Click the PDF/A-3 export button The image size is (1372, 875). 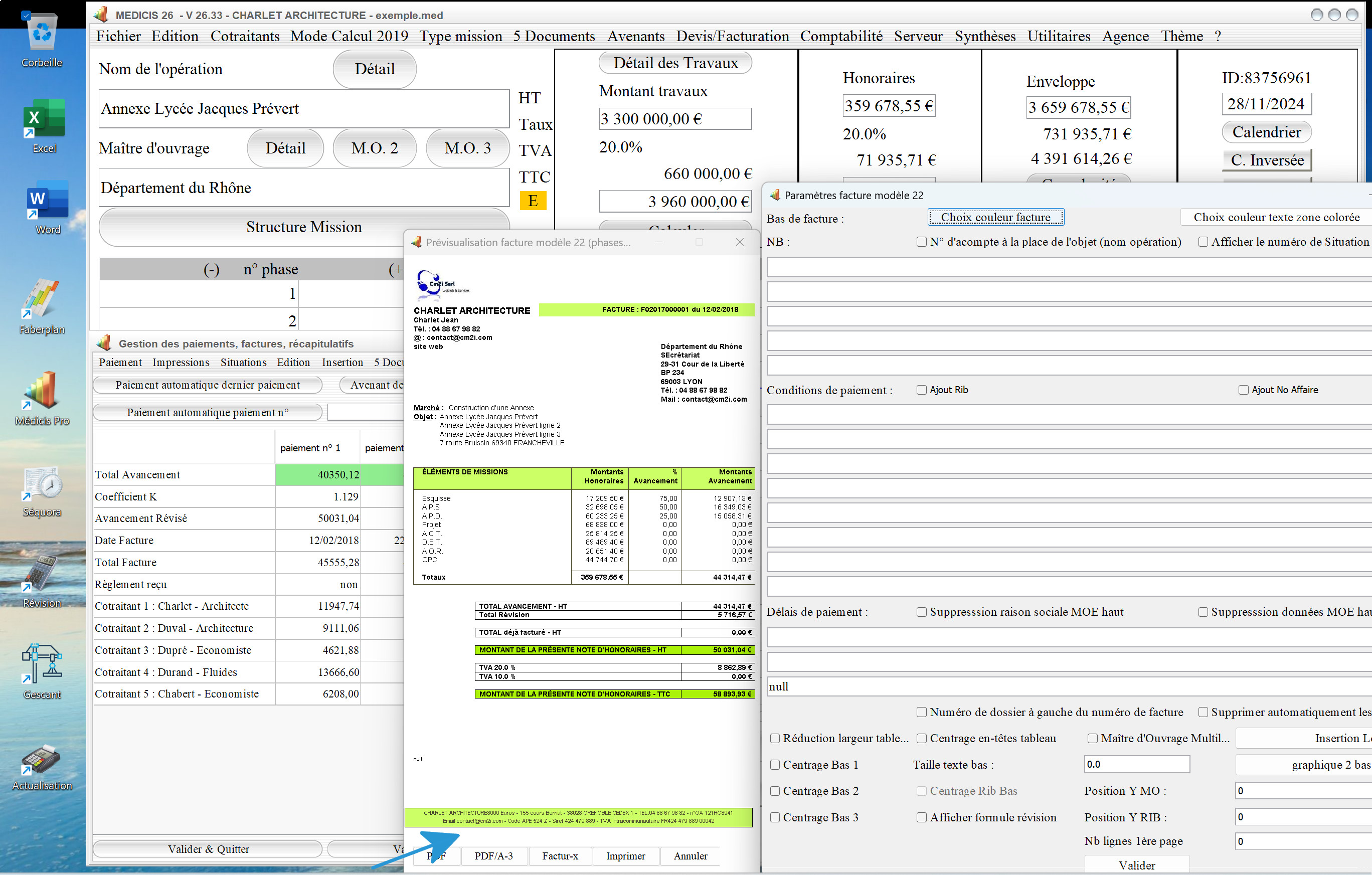(x=493, y=855)
